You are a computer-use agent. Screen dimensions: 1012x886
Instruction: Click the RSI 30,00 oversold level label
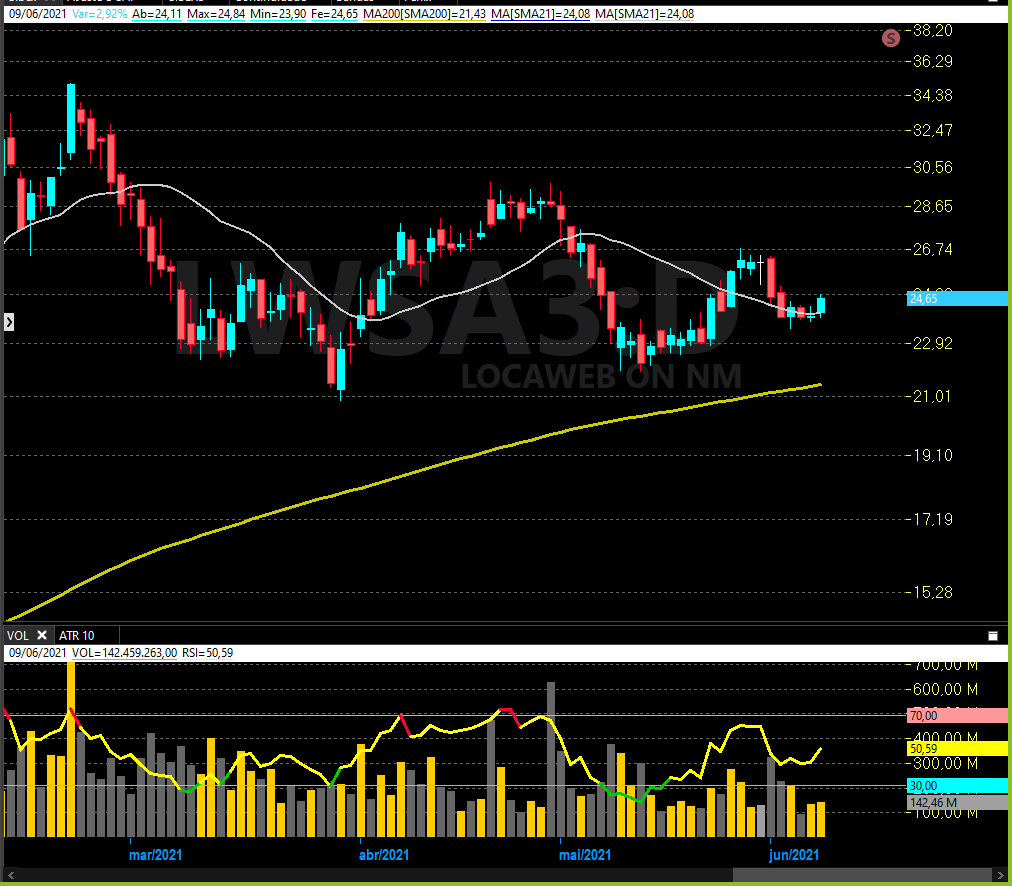click(x=956, y=786)
